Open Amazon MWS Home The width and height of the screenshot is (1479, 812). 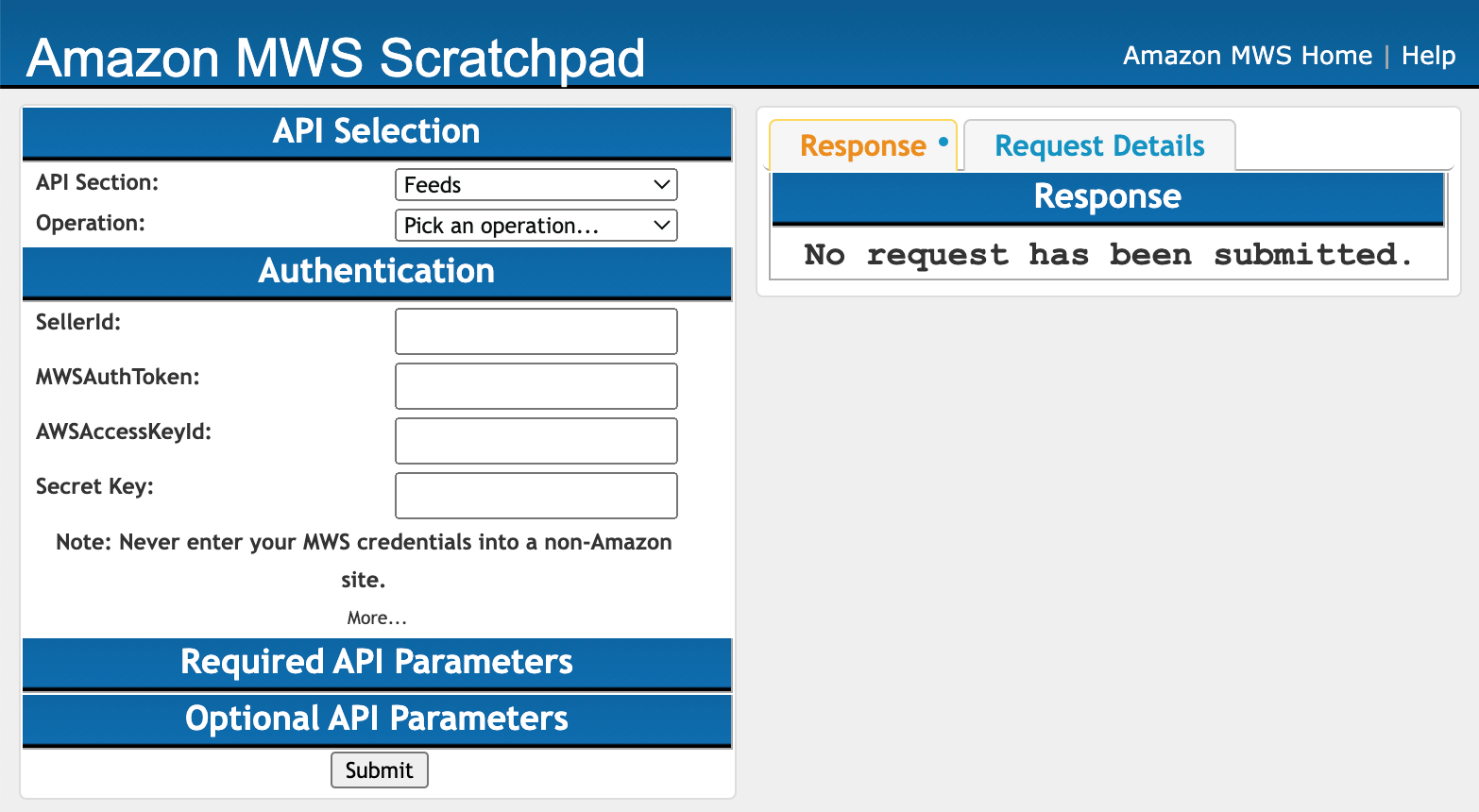tap(1248, 56)
